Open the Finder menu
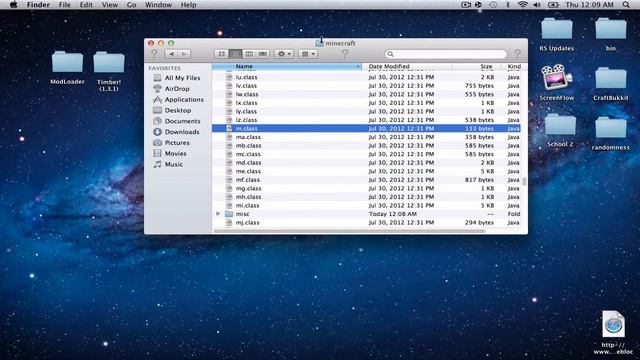Screen dimensions: 640x360 [x=38, y=5]
